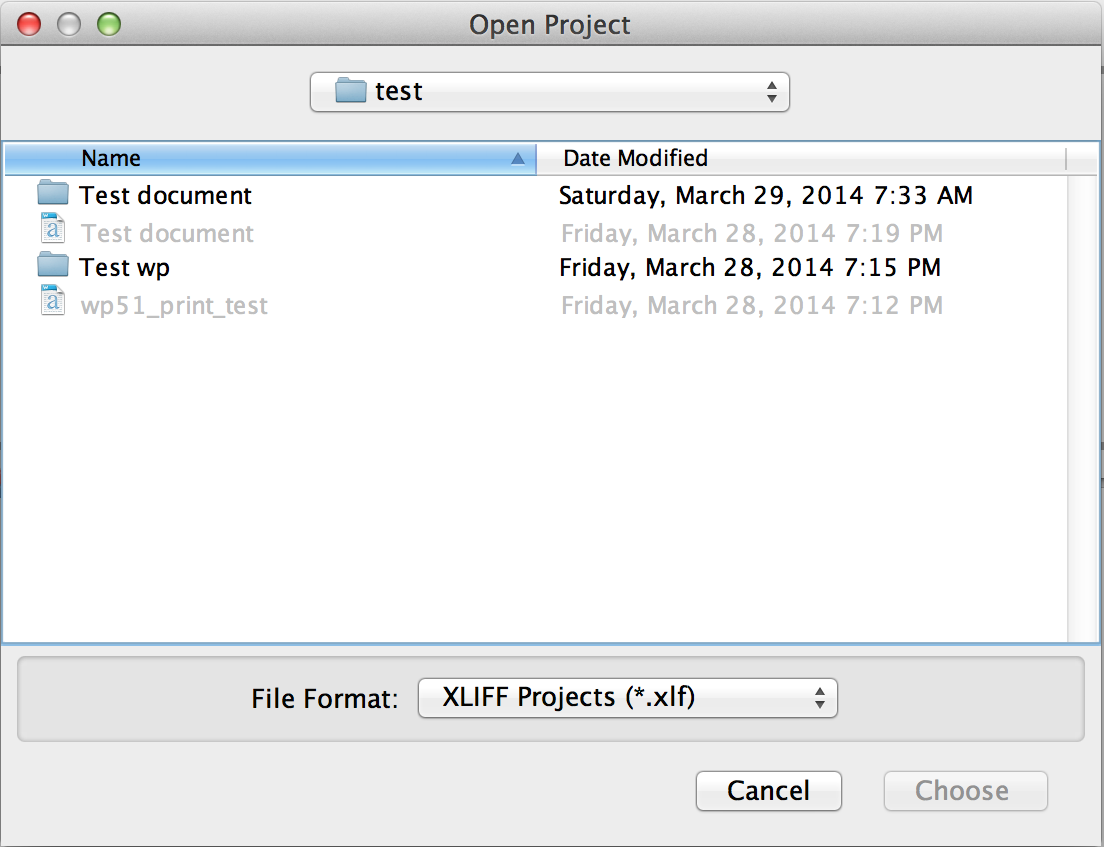Select the greyed Test document file name
Viewport: 1104px width, 847px height.
(x=167, y=233)
